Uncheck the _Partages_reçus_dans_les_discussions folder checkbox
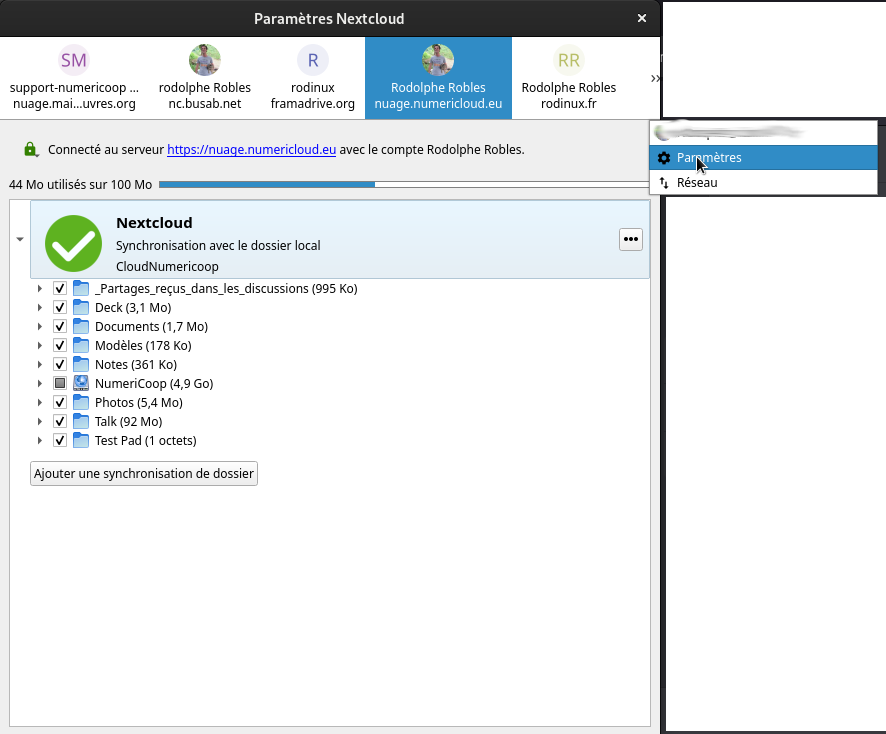Image resolution: width=886 pixels, height=734 pixels. (x=60, y=289)
